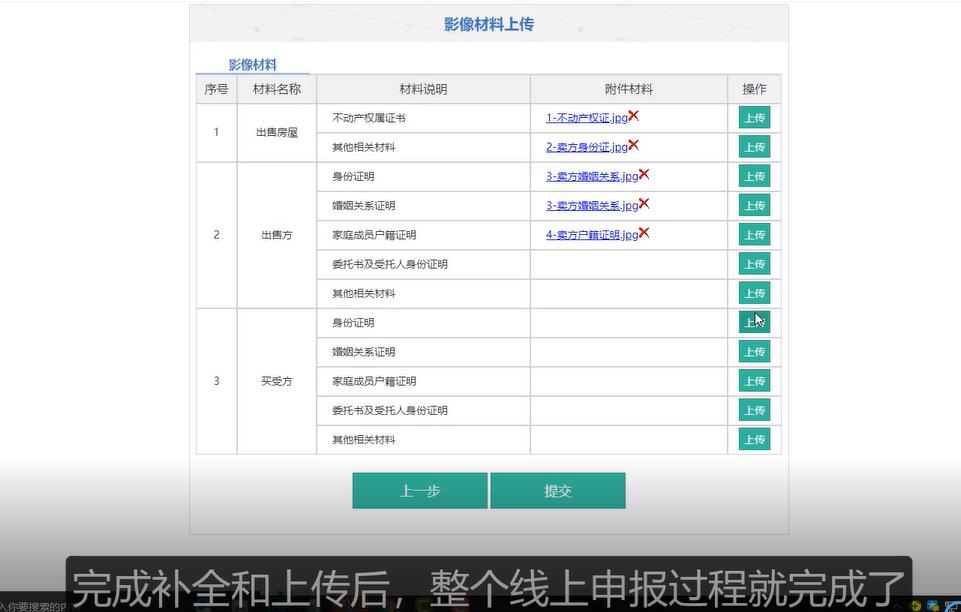Image resolution: width=961 pixels, height=612 pixels.
Task: Remove 4-卖方户籍证明.jpg with red X icon
Action: pyautogui.click(x=646, y=230)
